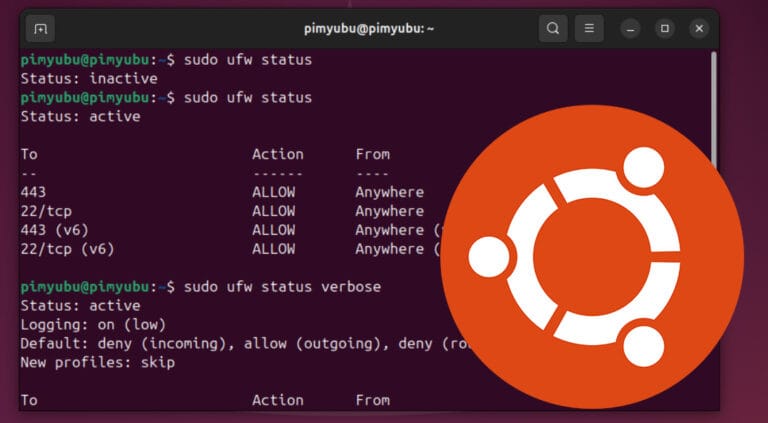
Task: Click the terminal vertical scrollbar
Action: pyautogui.click(x=713, y=110)
